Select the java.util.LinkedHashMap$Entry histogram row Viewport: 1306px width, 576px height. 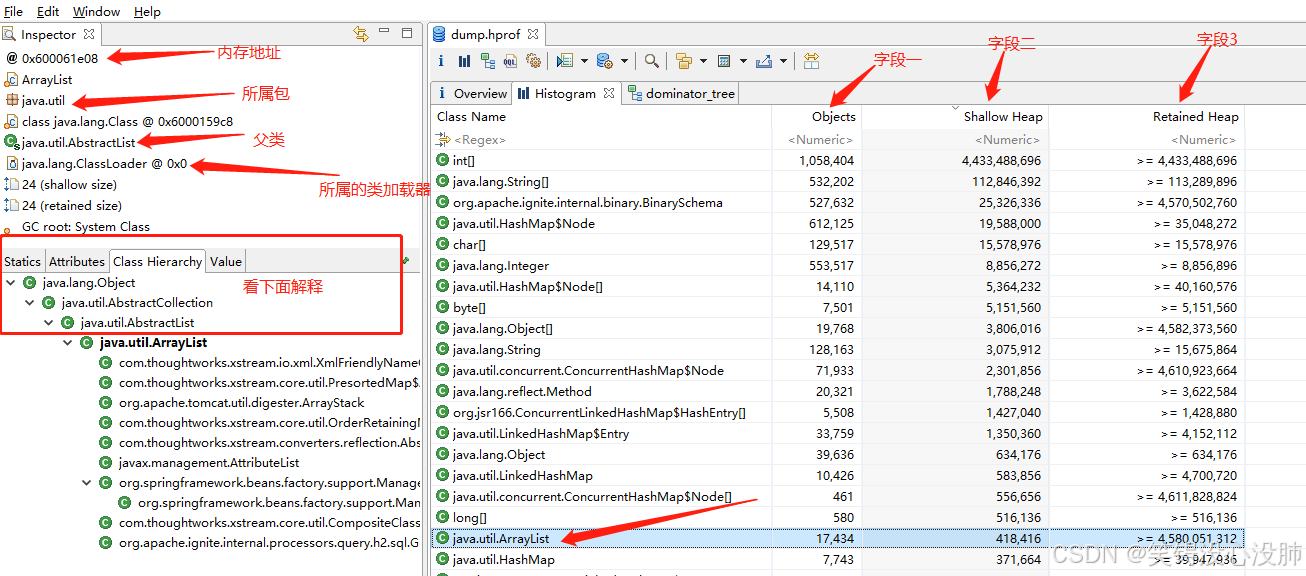[838, 433]
